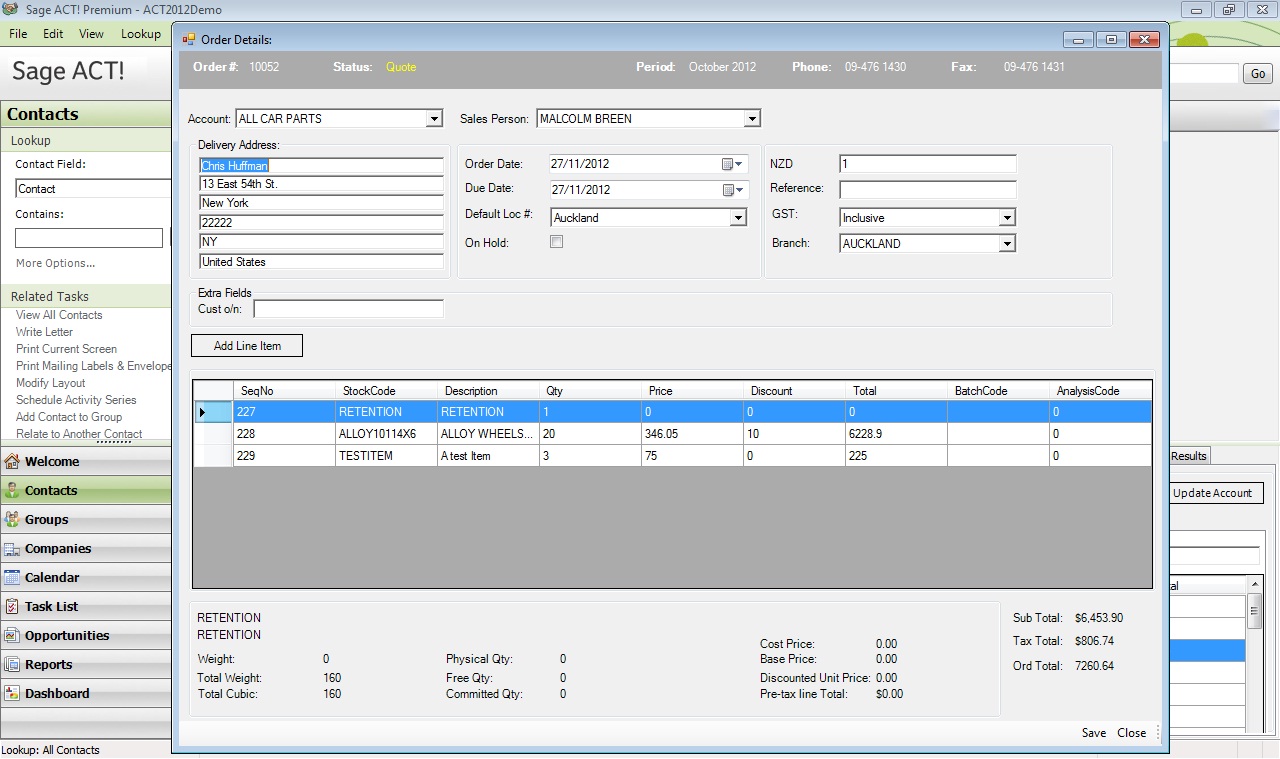Click the Reference input field

(x=927, y=190)
